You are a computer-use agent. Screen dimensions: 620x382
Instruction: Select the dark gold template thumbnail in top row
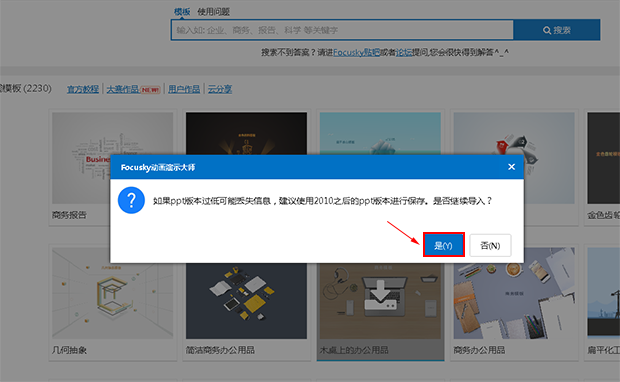246,133
